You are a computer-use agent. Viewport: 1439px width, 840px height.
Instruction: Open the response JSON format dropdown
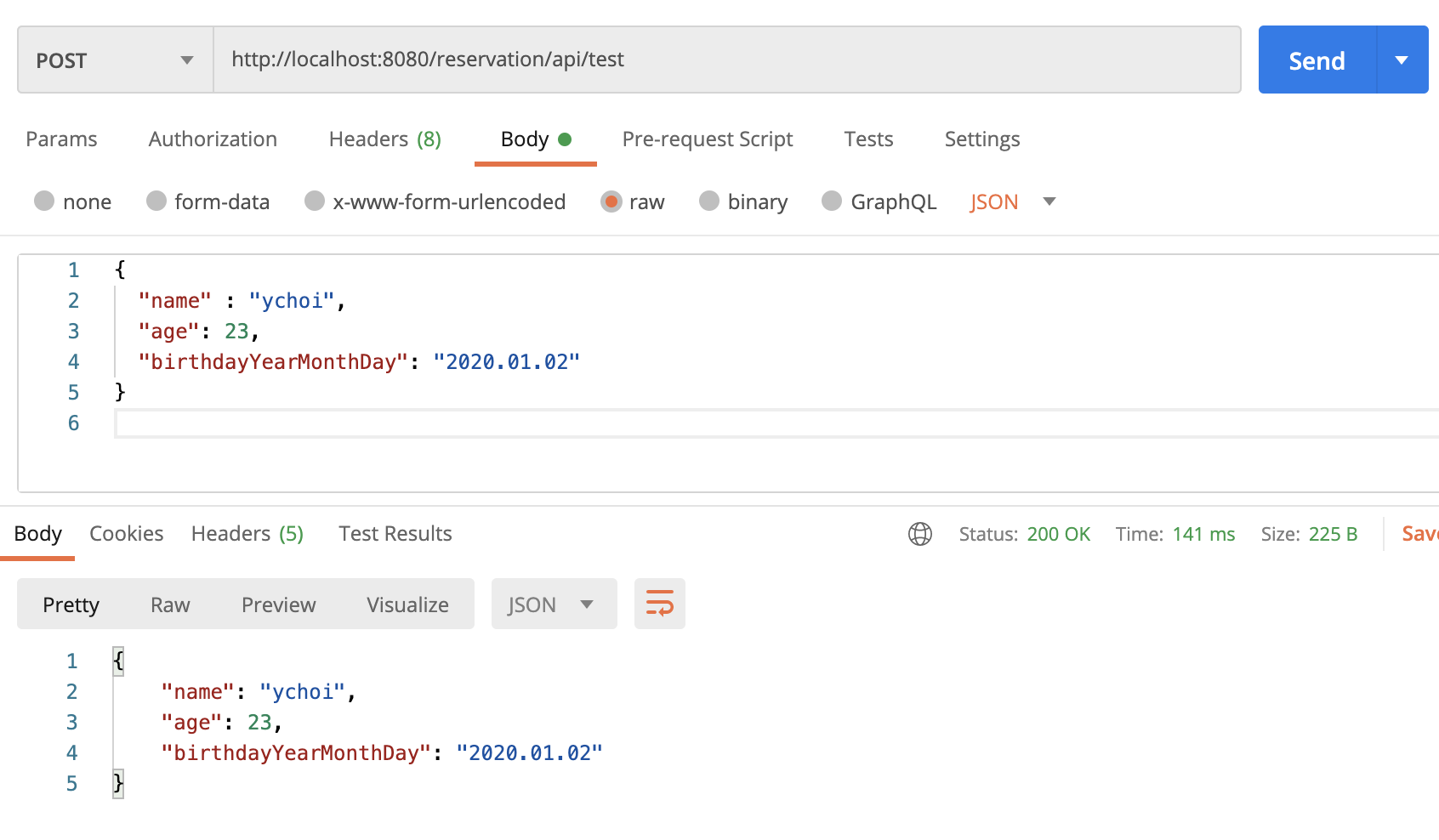pyautogui.click(x=555, y=604)
